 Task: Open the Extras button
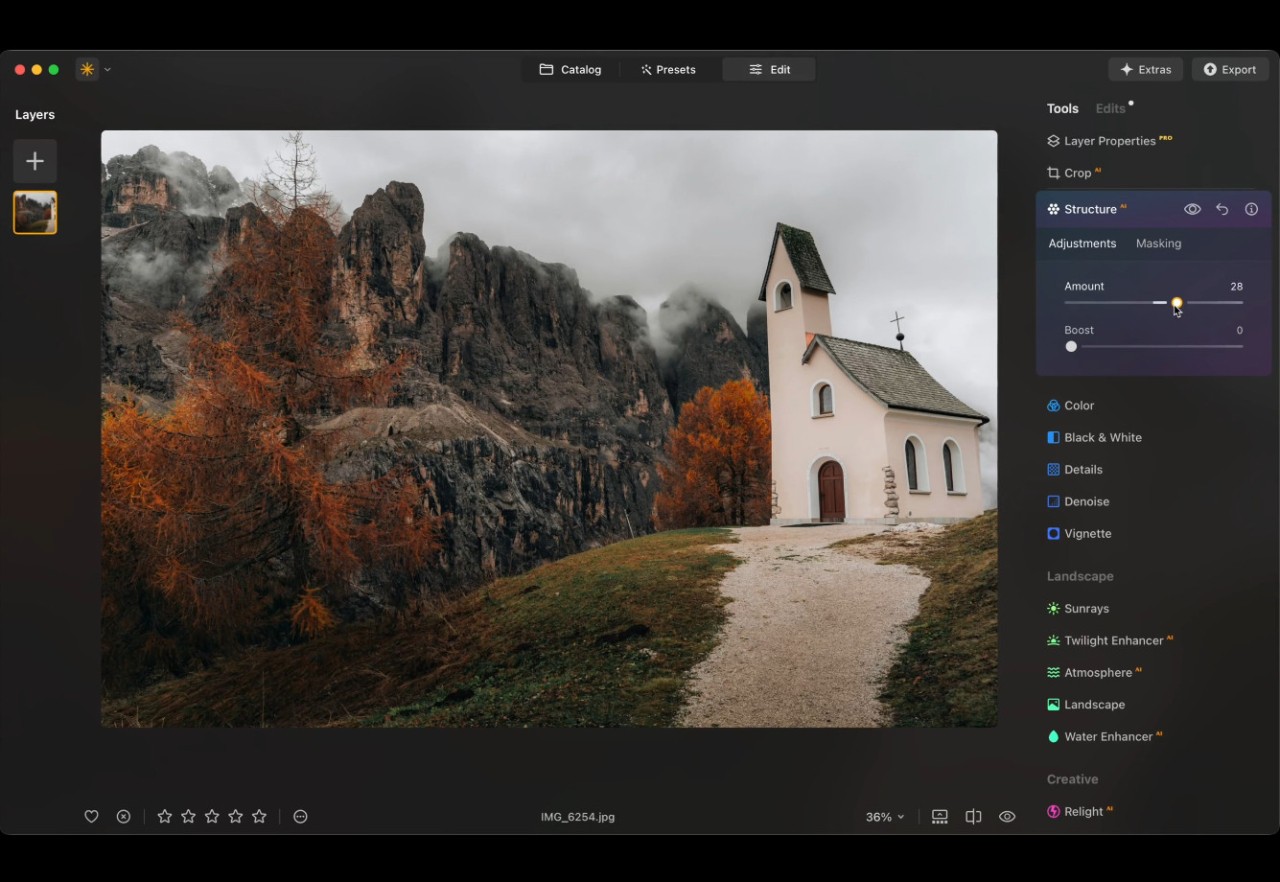point(1145,69)
